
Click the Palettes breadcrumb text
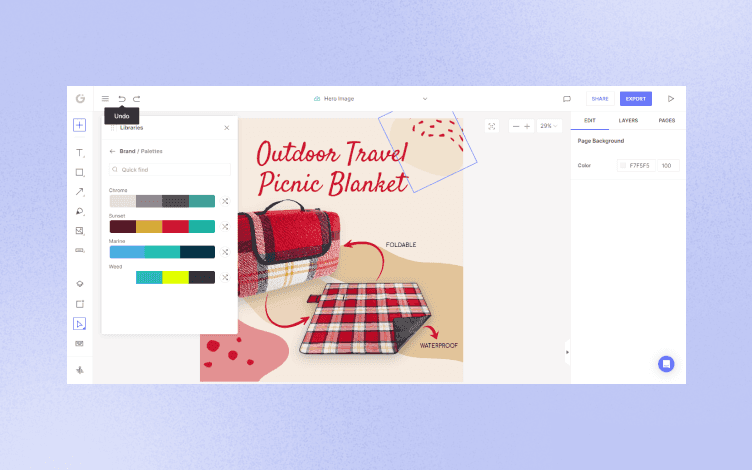(x=152, y=151)
